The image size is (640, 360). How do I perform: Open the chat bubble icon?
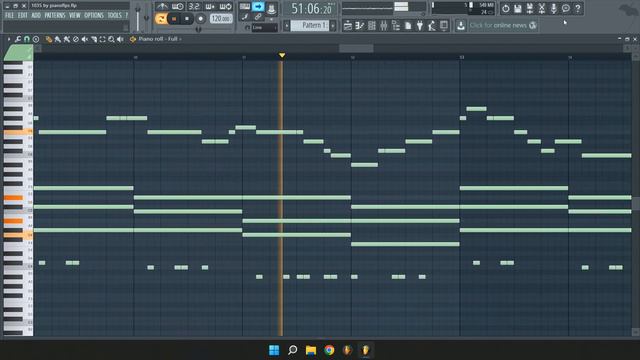(566, 8)
